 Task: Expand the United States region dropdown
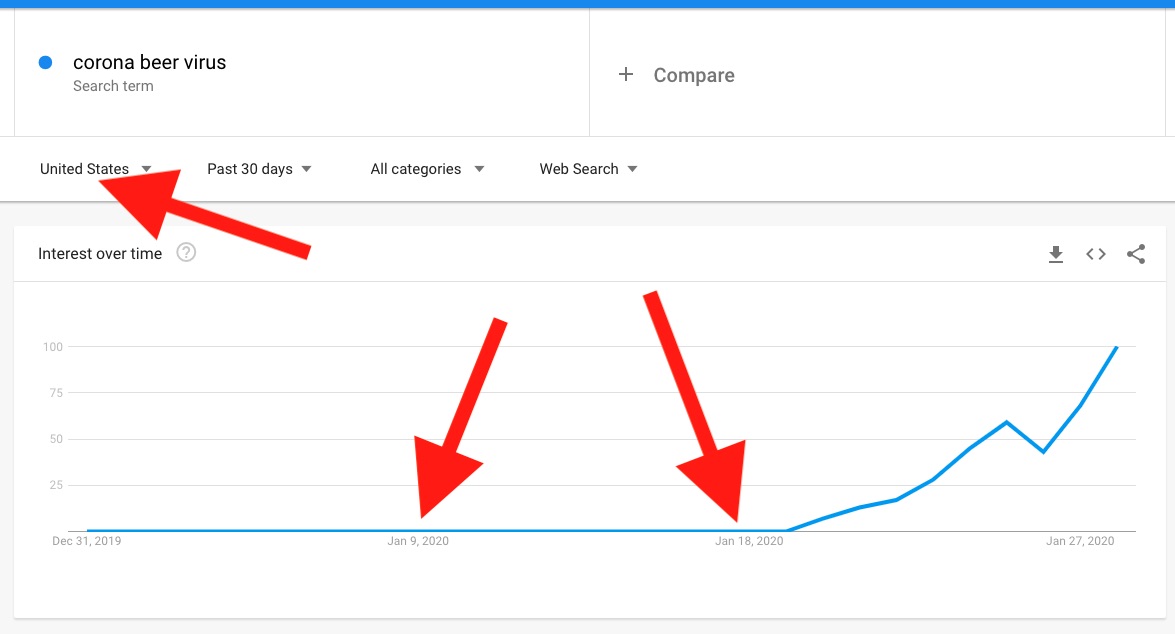[x=96, y=169]
